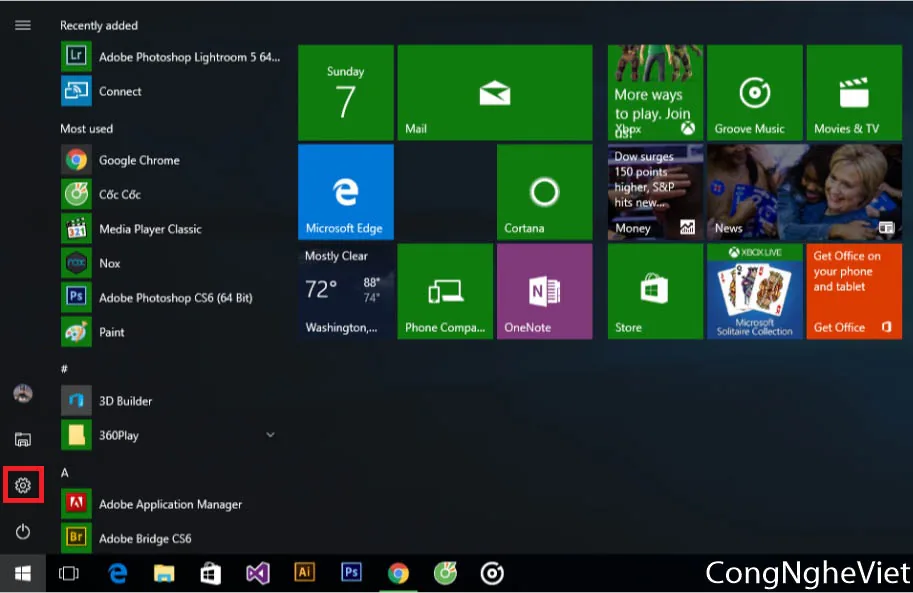Open the Weather tile for Washington

pos(346,291)
